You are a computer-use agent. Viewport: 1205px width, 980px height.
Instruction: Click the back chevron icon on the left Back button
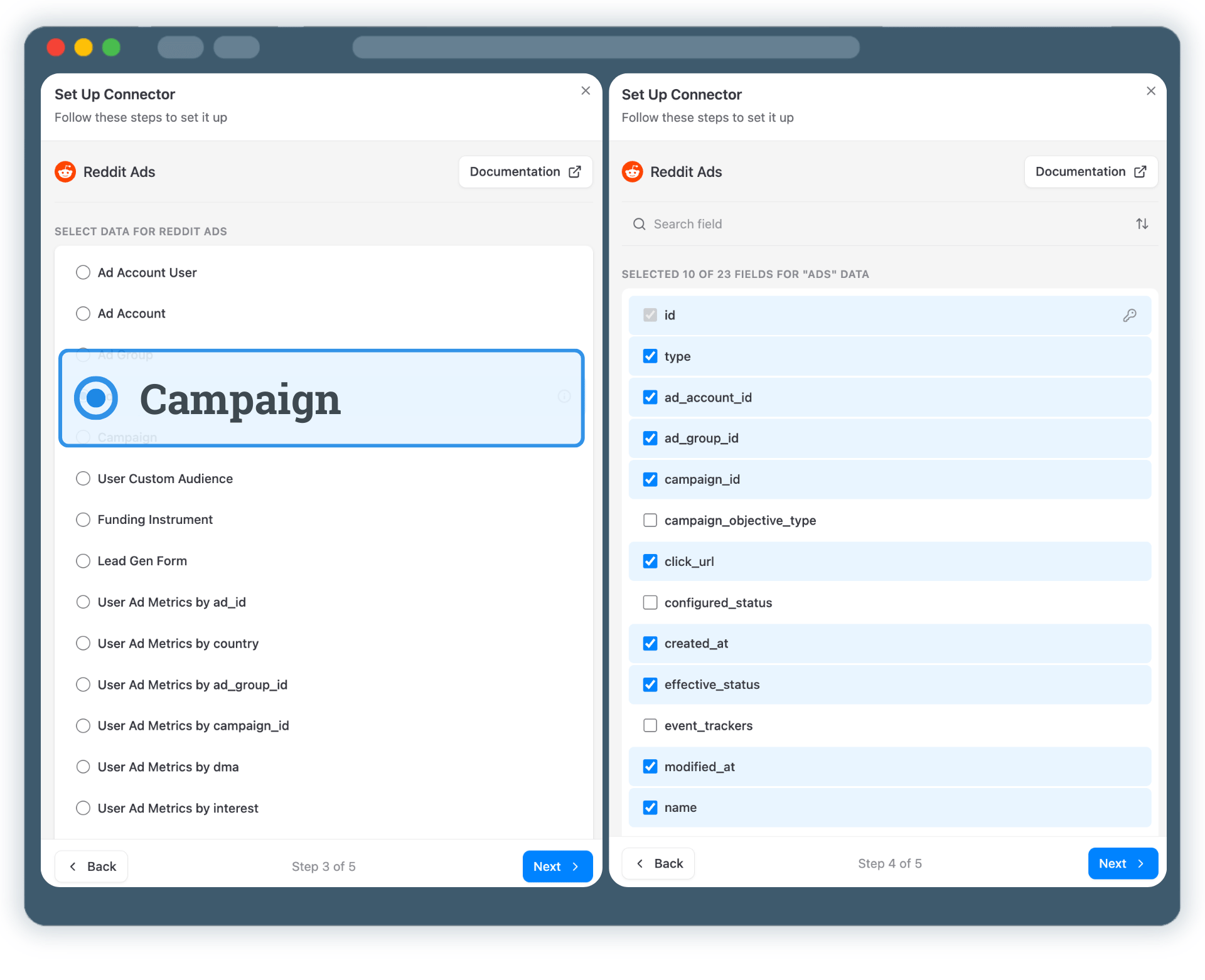tap(74, 866)
